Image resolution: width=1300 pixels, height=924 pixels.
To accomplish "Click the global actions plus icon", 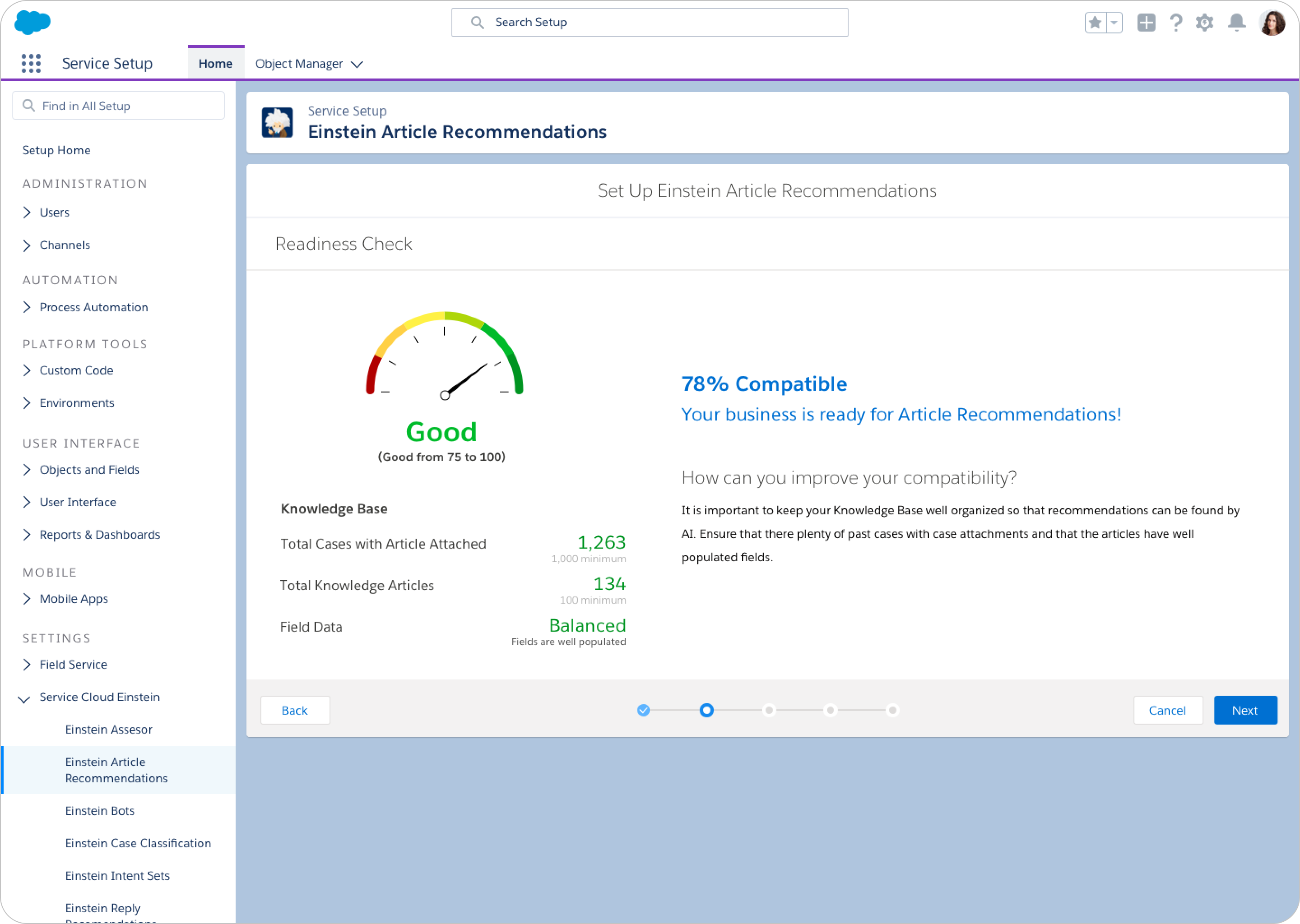I will coord(1146,23).
